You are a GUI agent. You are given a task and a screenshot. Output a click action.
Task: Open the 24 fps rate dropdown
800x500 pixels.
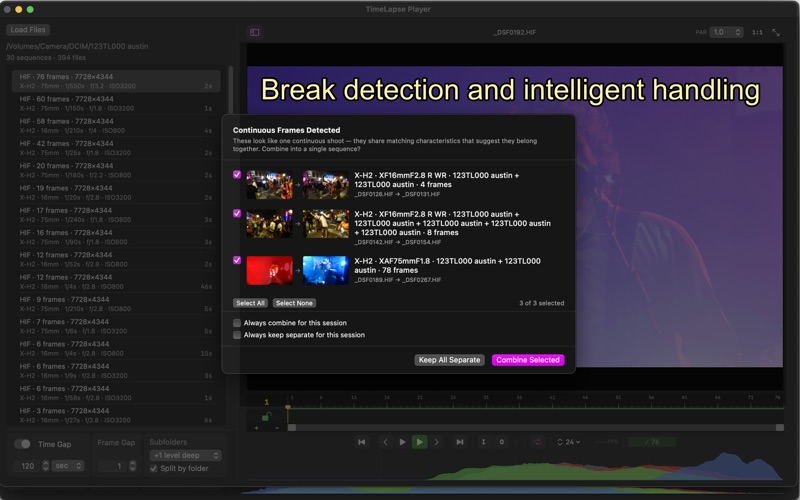click(568, 442)
